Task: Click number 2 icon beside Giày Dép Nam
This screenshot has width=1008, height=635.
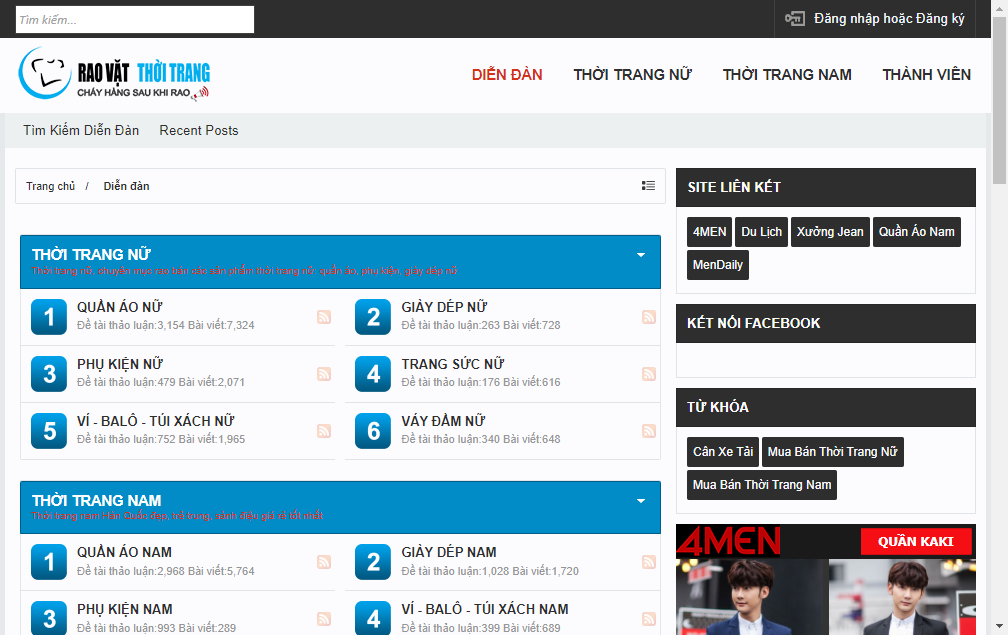Action: [373, 562]
